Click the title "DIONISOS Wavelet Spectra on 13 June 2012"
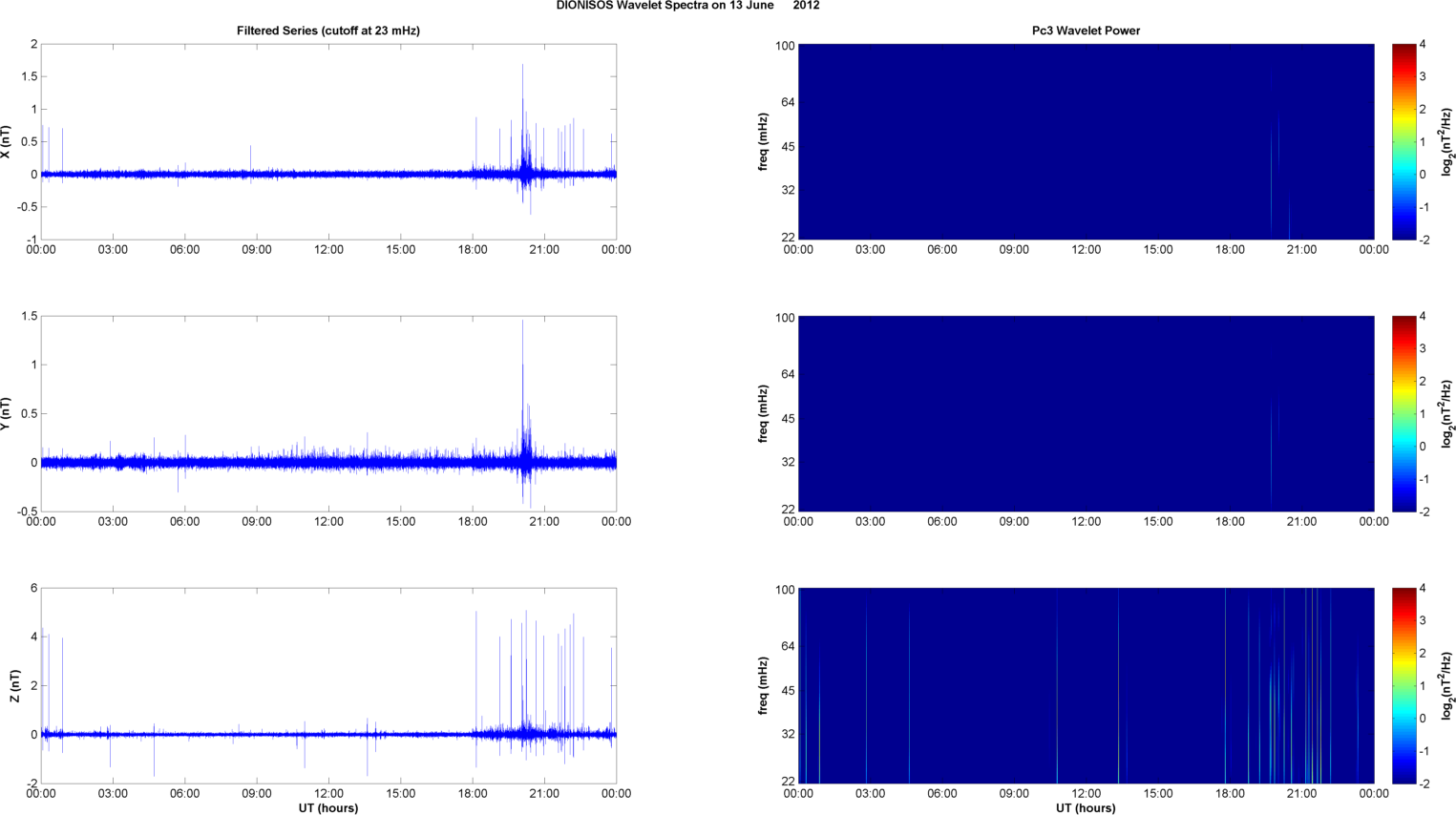This screenshot has height=815, width=1456. 687,6
